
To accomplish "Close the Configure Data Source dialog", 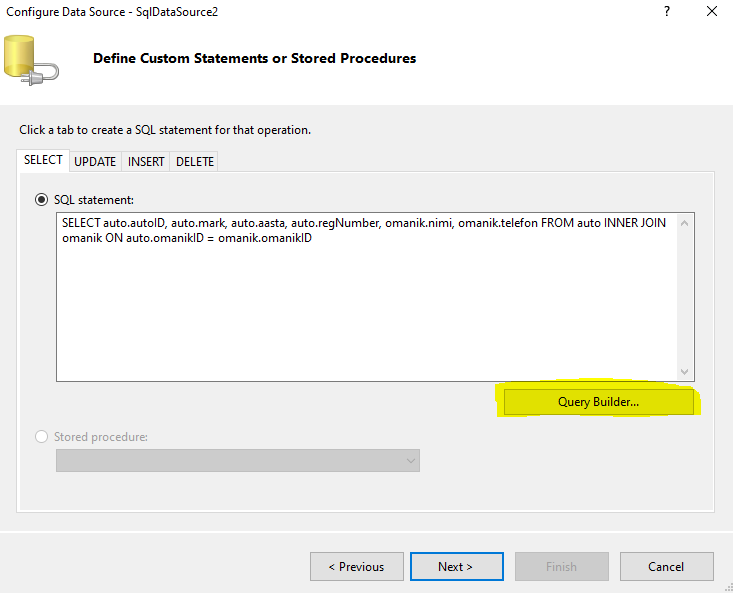I will [x=711, y=12].
